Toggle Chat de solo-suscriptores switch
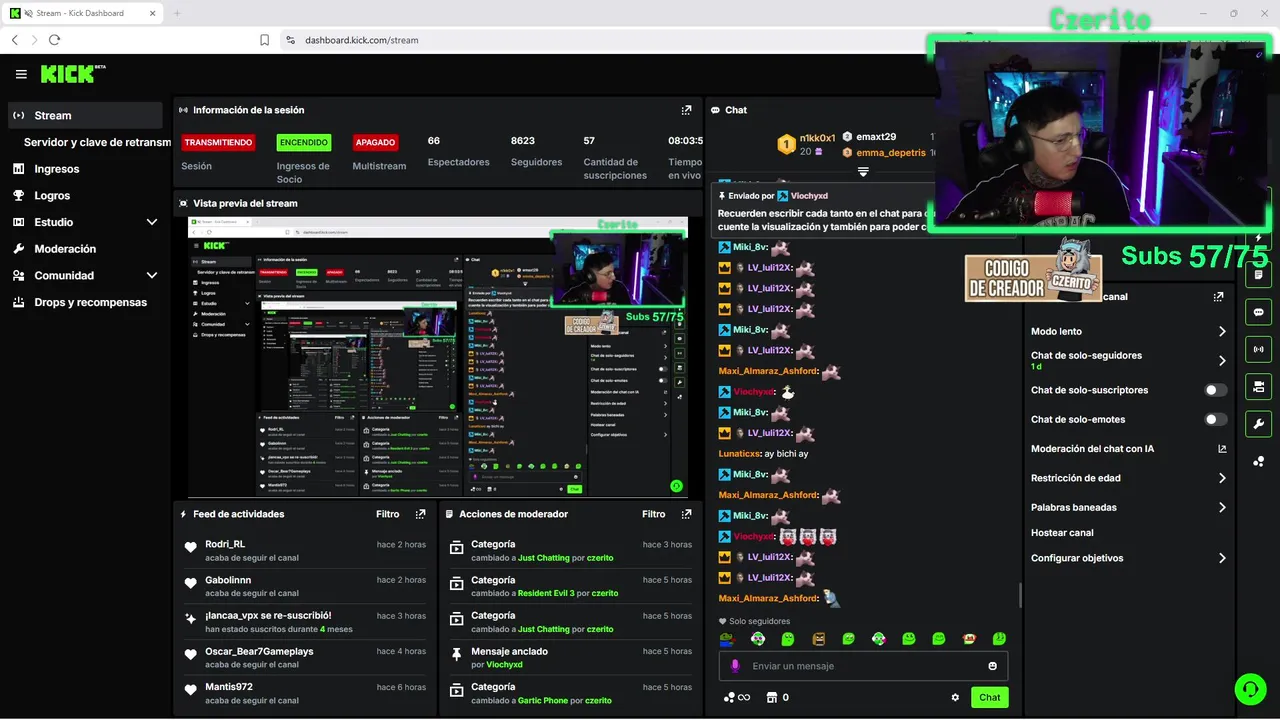 click(x=1215, y=390)
